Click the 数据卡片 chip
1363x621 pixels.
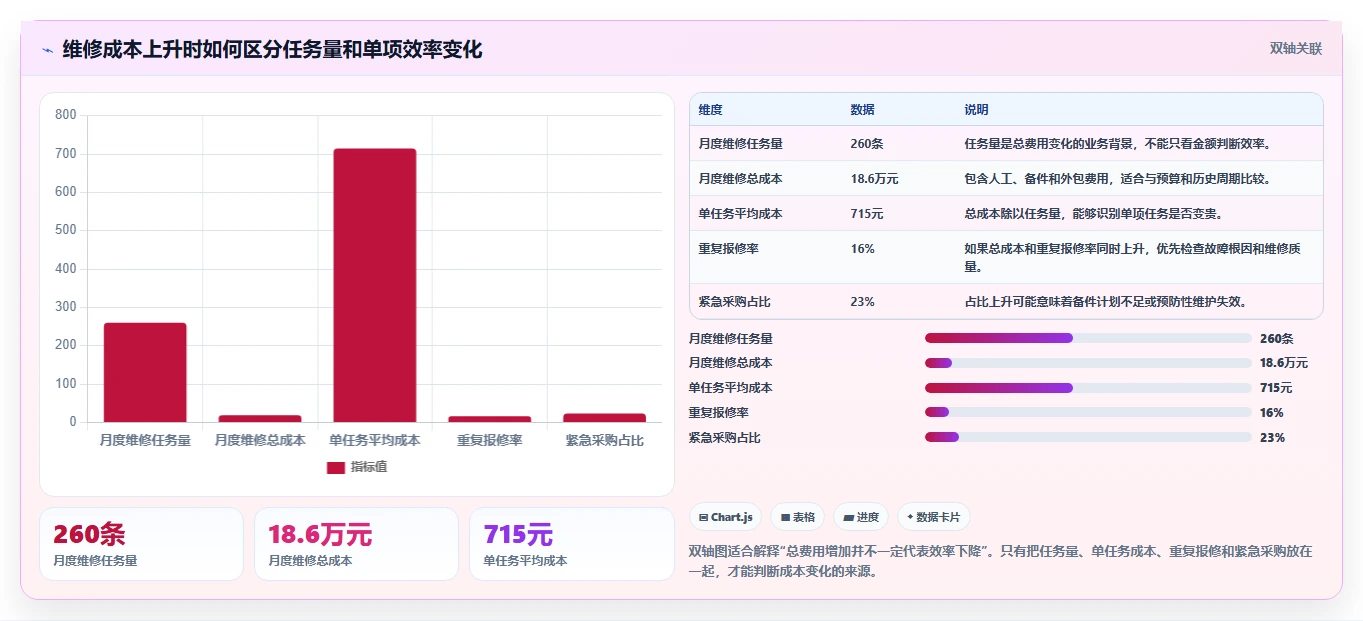pyautogui.click(x=933, y=517)
